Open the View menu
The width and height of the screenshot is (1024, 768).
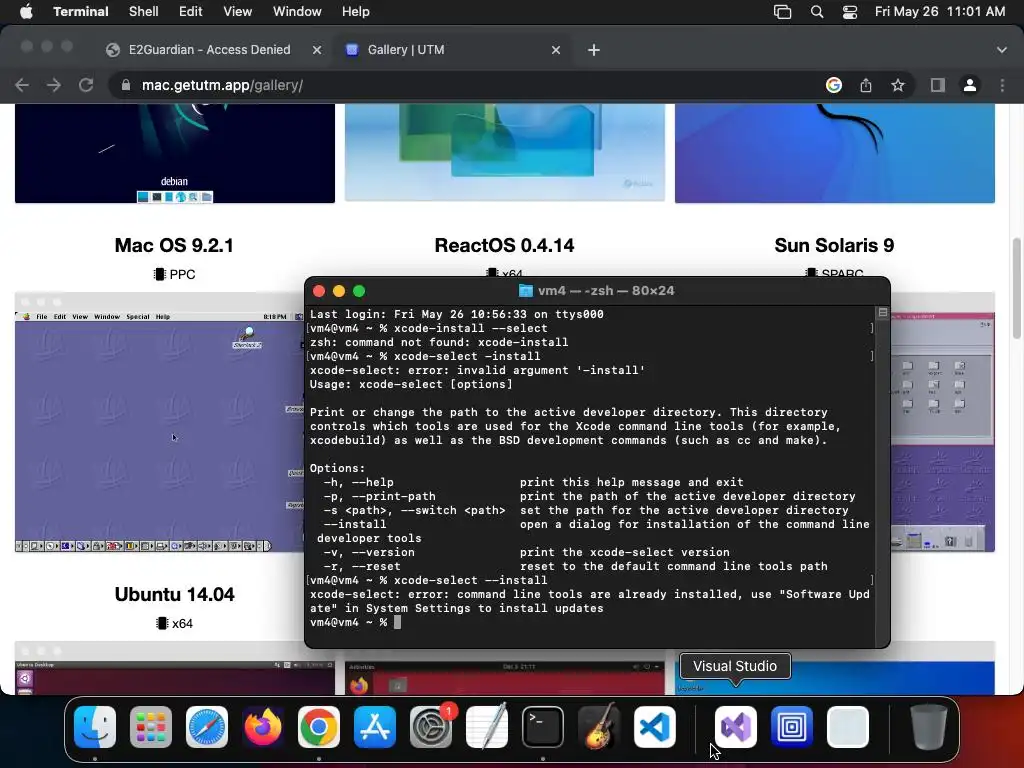[x=237, y=12]
